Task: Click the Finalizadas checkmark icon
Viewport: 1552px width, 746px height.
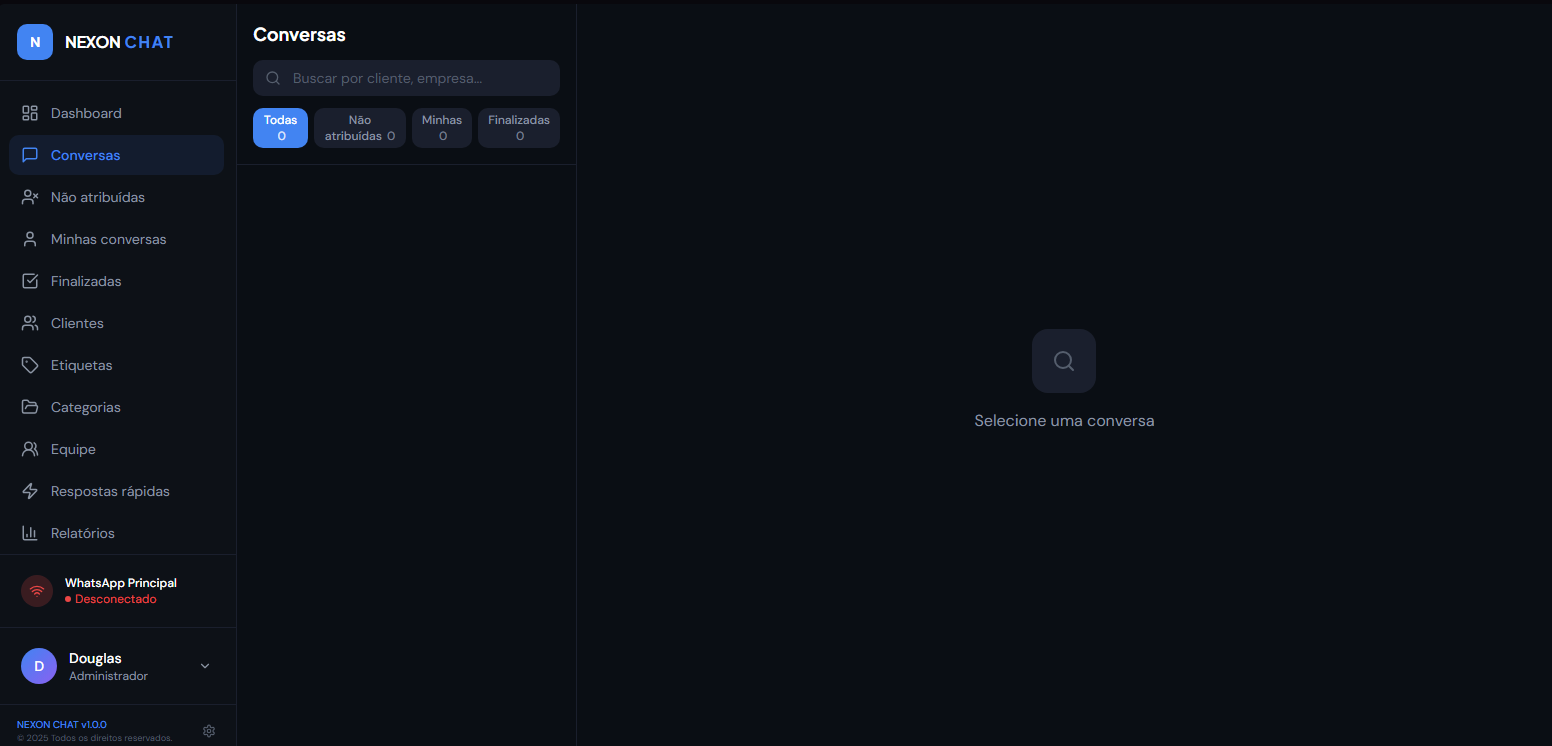Action: coord(30,281)
